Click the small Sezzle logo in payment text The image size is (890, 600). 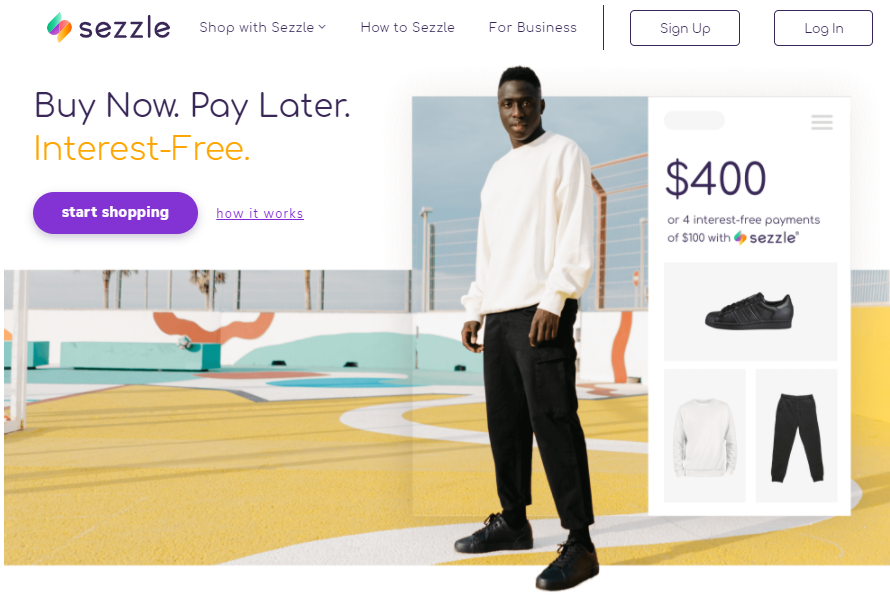[x=766, y=237]
